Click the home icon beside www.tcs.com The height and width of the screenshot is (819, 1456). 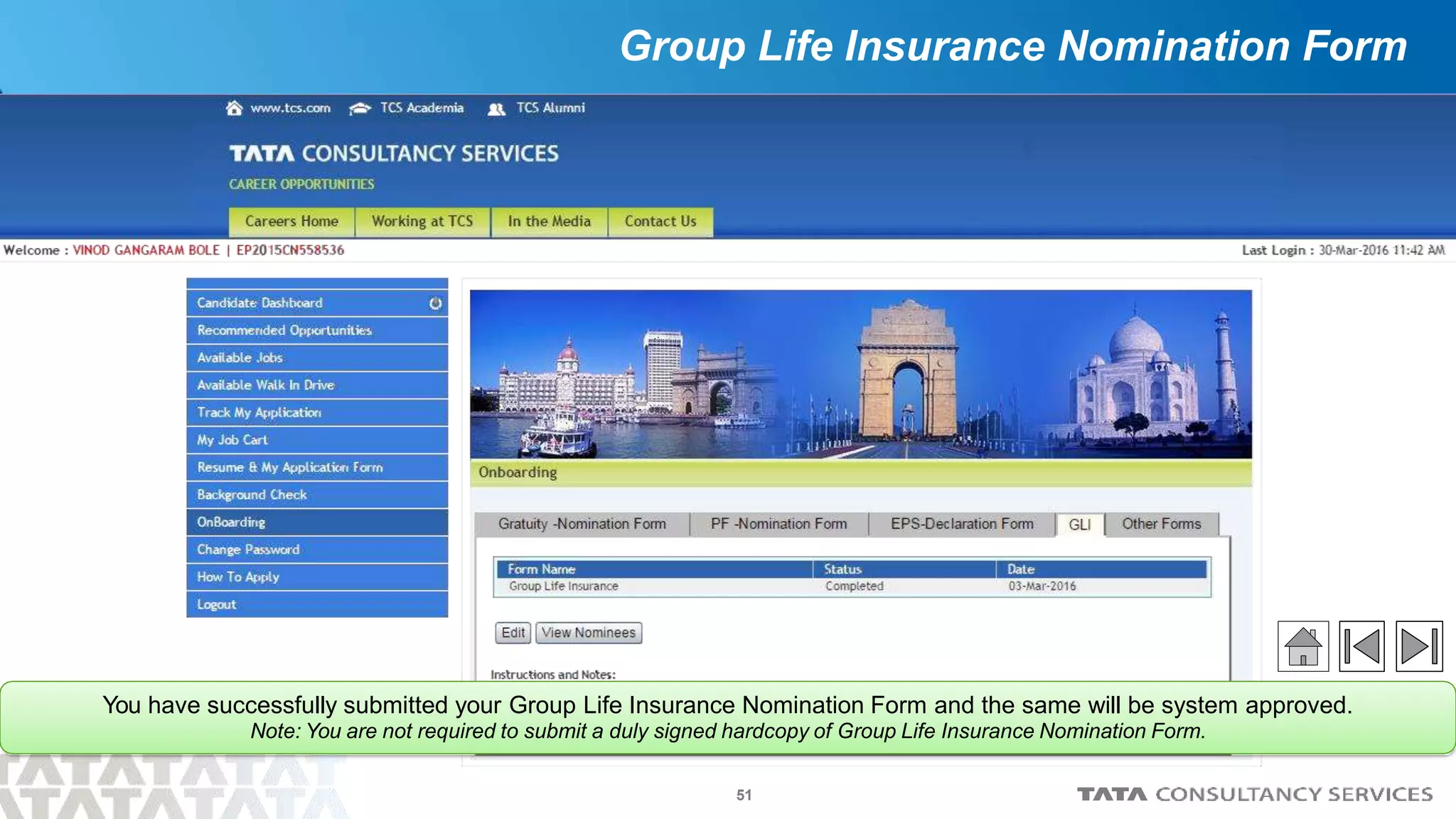pyautogui.click(x=234, y=108)
